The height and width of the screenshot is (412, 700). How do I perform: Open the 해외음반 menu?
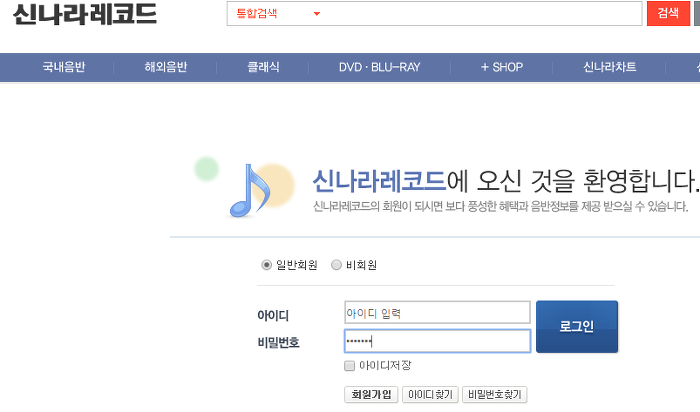pos(166,67)
